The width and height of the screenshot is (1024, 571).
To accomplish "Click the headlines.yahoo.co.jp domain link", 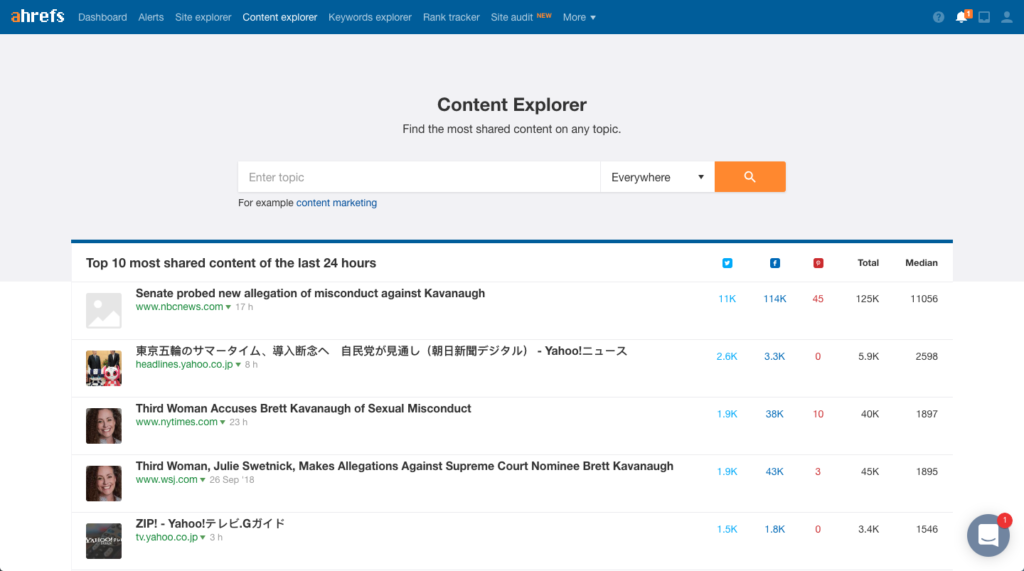I will [184, 365].
